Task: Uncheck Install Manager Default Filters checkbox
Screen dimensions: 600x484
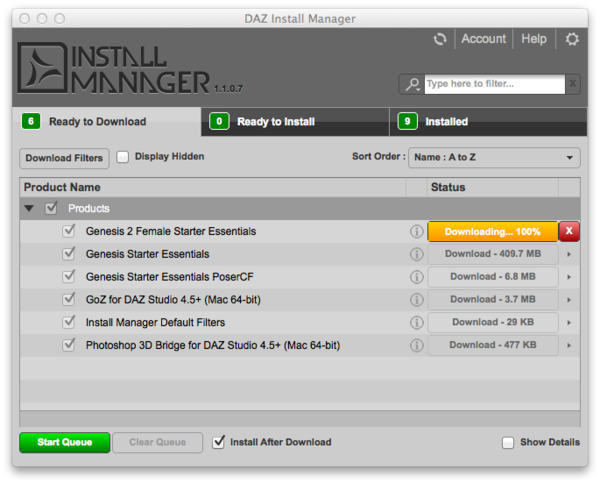Action: pos(68,322)
